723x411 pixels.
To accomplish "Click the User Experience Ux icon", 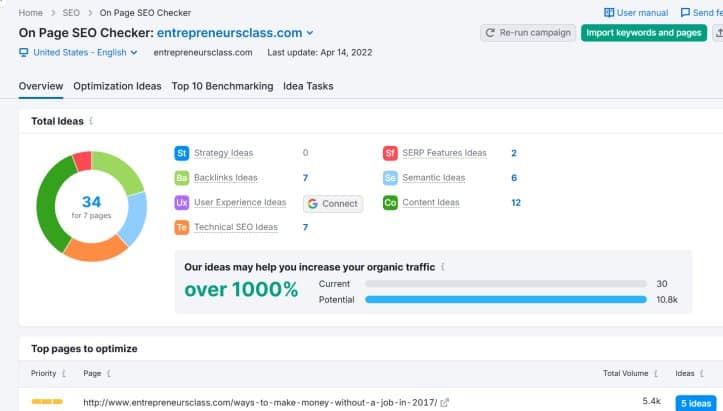I will point(182,203).
